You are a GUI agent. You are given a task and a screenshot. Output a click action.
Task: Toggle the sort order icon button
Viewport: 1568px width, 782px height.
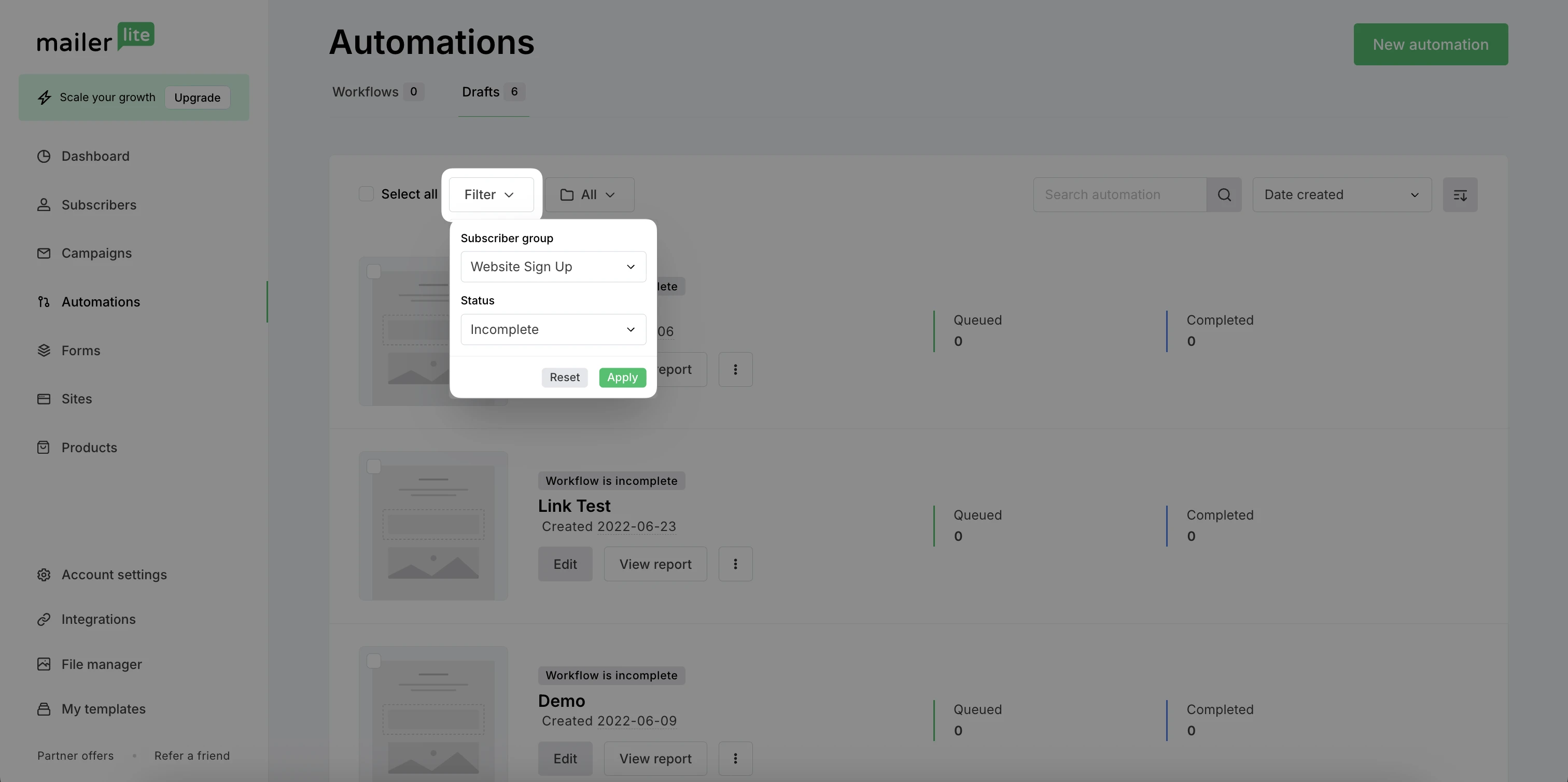1460,195
